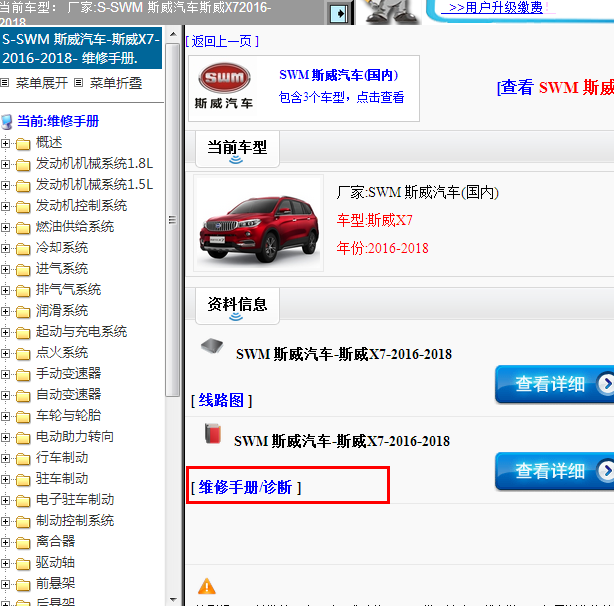The image size is (614, 606).
Task: Click the gray book icon above 线路图
Action: click(x=212, y=346)
